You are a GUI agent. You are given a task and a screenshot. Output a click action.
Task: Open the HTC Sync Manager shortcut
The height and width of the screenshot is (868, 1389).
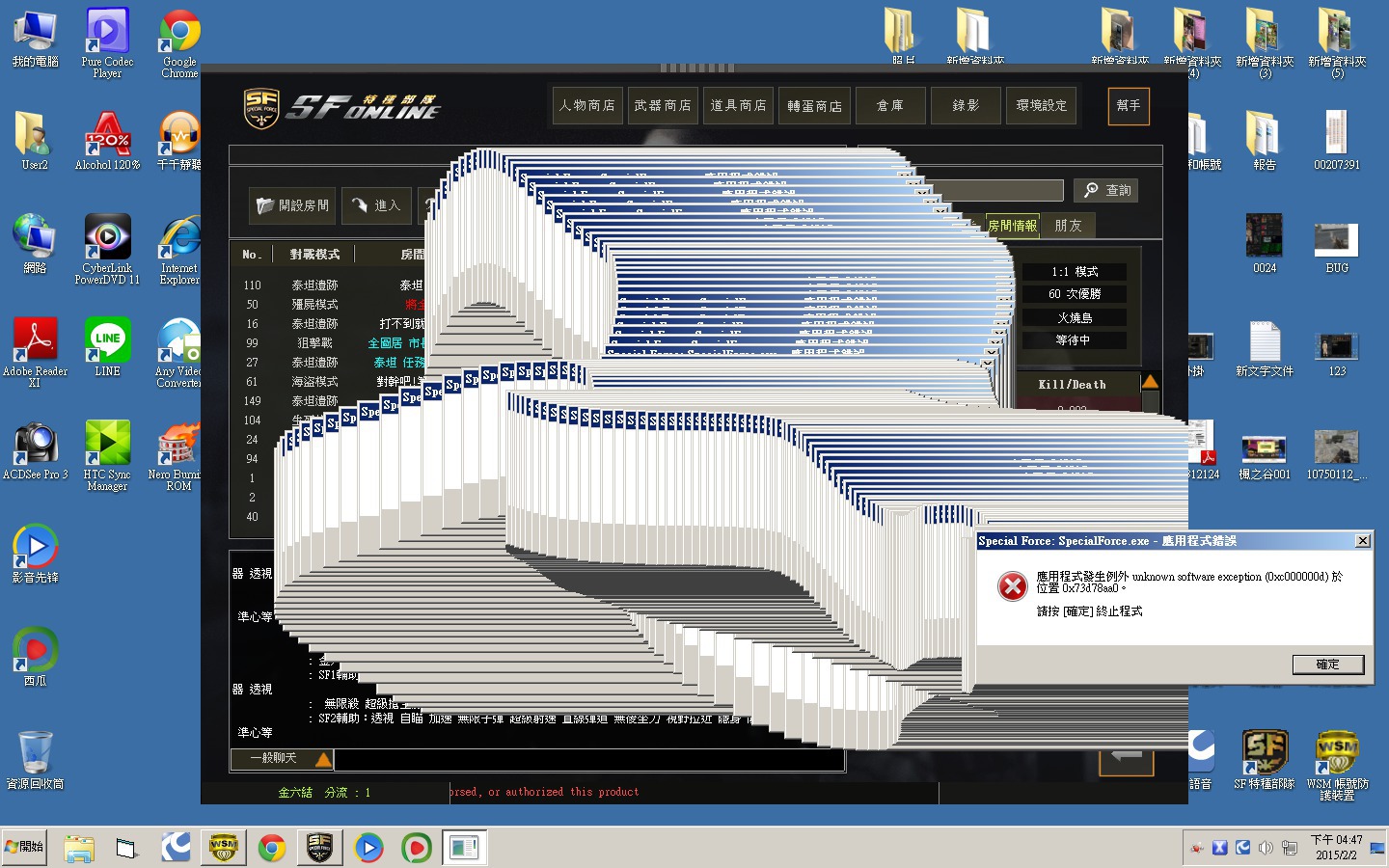(x=107, y=456)
